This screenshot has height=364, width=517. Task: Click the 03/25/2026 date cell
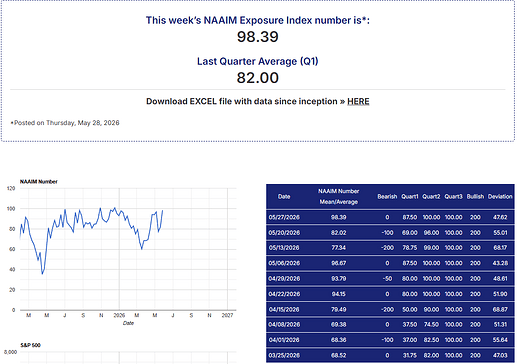point(284,355)
